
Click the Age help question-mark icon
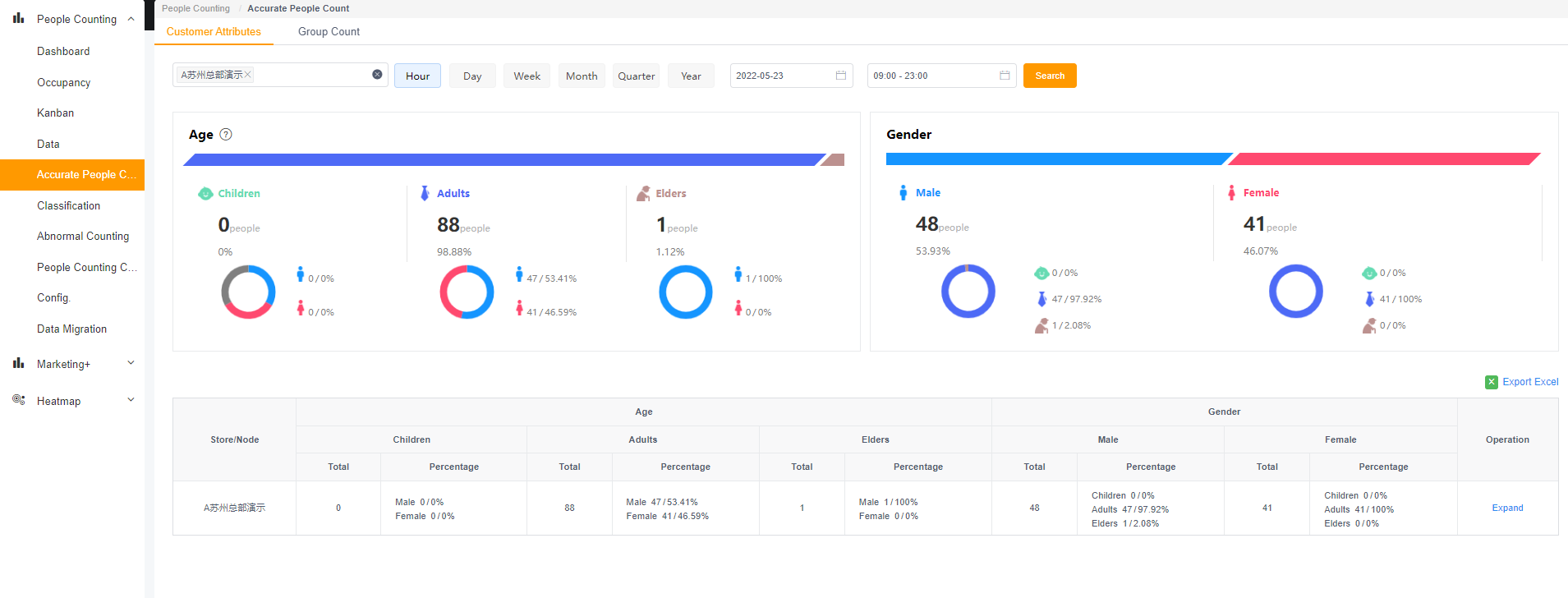tap(226, 135)
